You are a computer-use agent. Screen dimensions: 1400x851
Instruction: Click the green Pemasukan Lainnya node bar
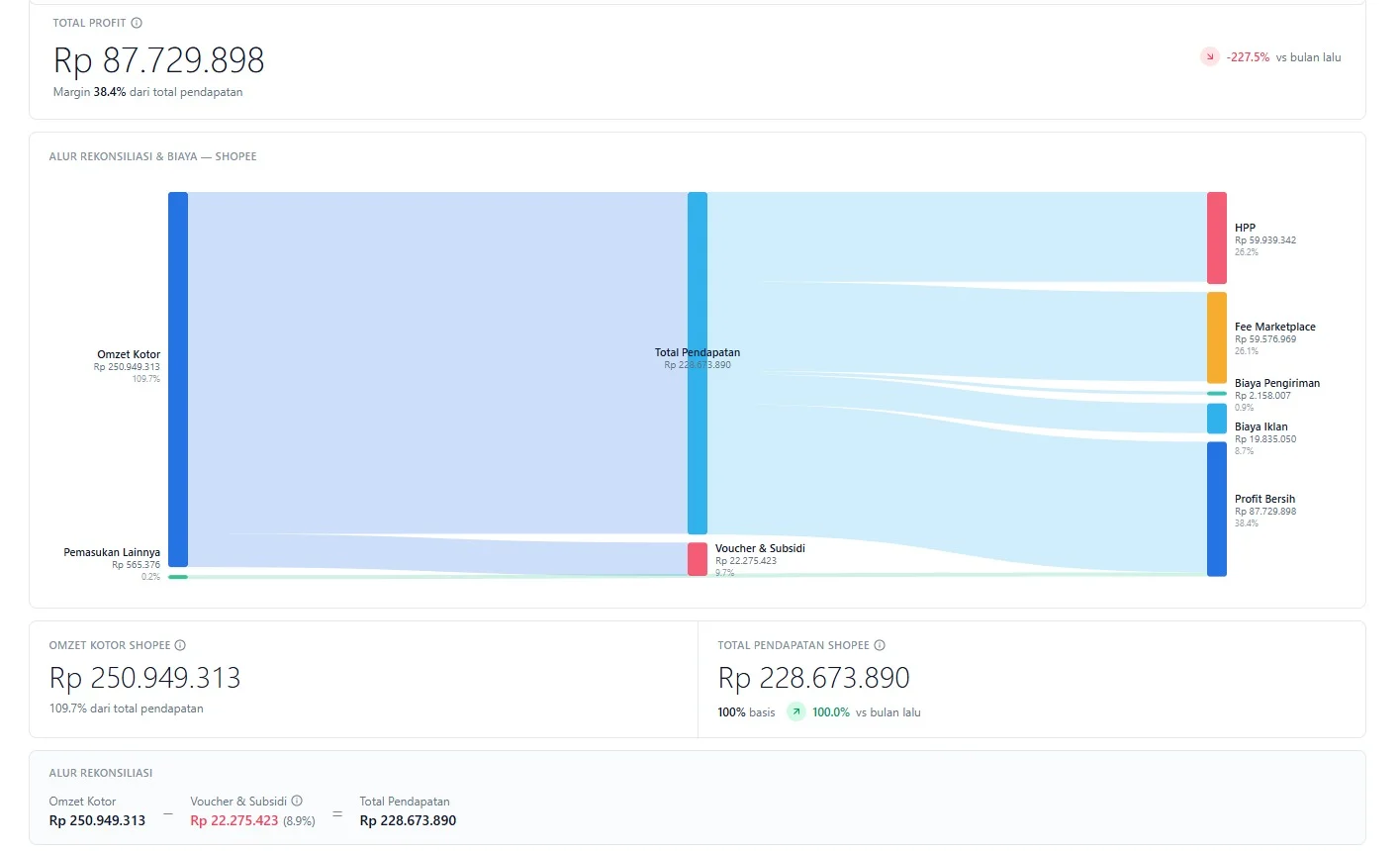pyautogui.click(x=178, y=577)
